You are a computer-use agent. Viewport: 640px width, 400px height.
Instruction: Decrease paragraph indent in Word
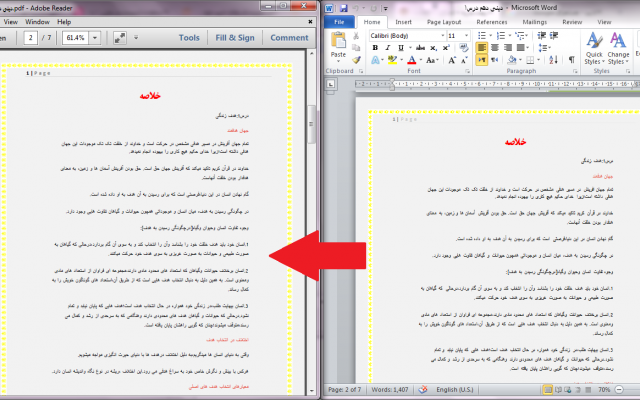click(542, 36)
